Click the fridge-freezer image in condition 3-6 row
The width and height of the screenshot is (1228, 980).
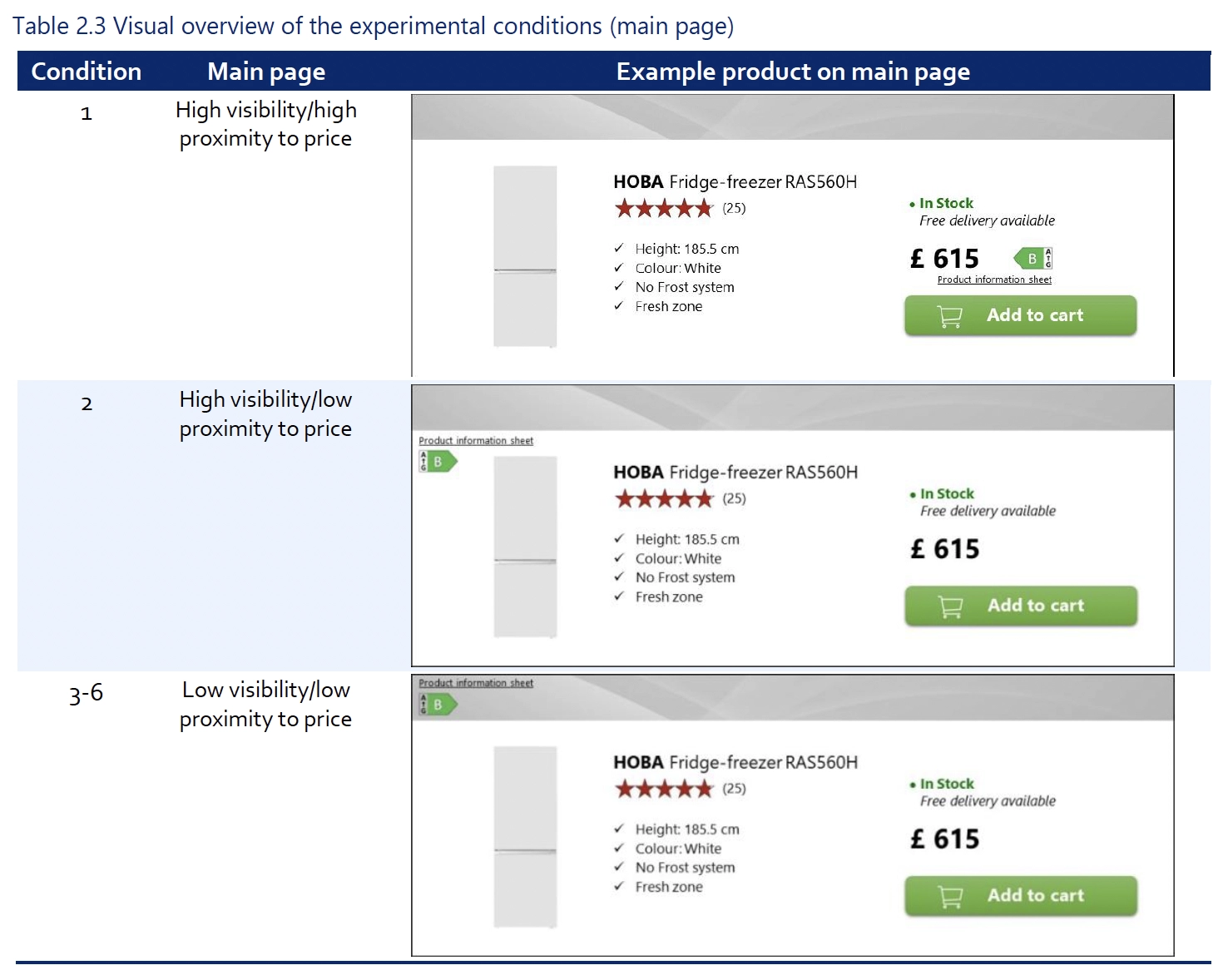click(x=525, y=837)
